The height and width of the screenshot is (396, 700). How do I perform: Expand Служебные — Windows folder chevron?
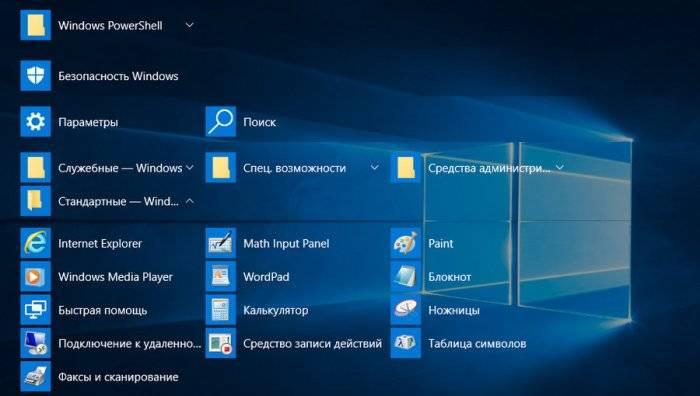[190, 168]
